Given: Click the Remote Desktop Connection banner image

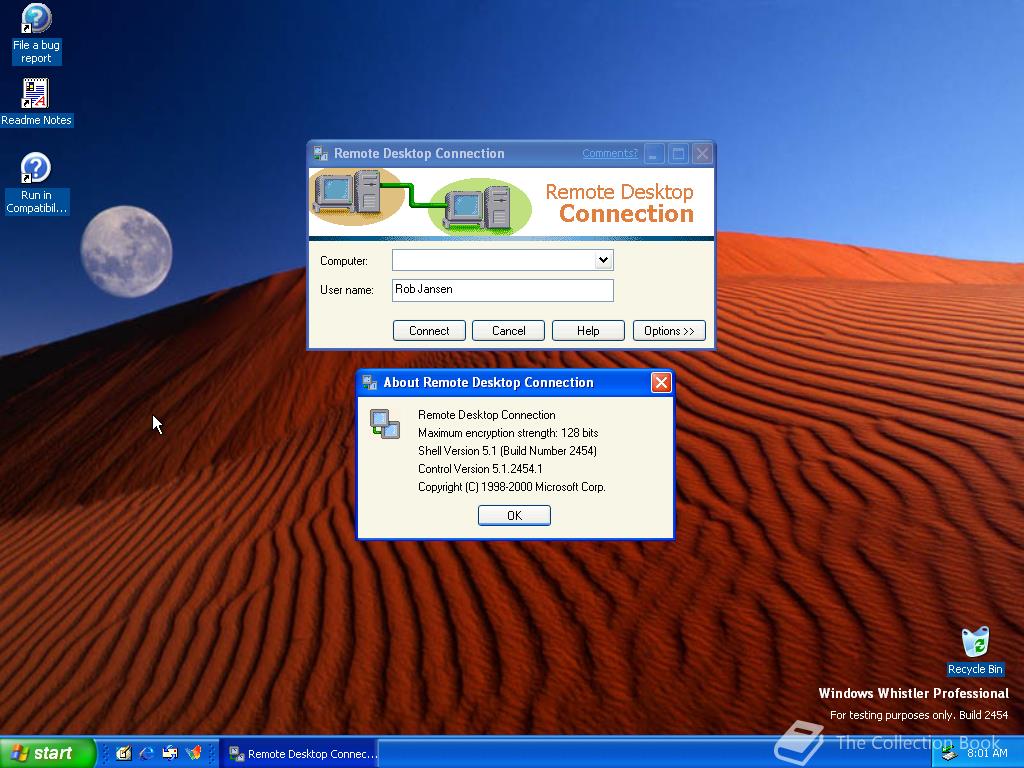Looking at the screenshot, I should click(511, 203).
